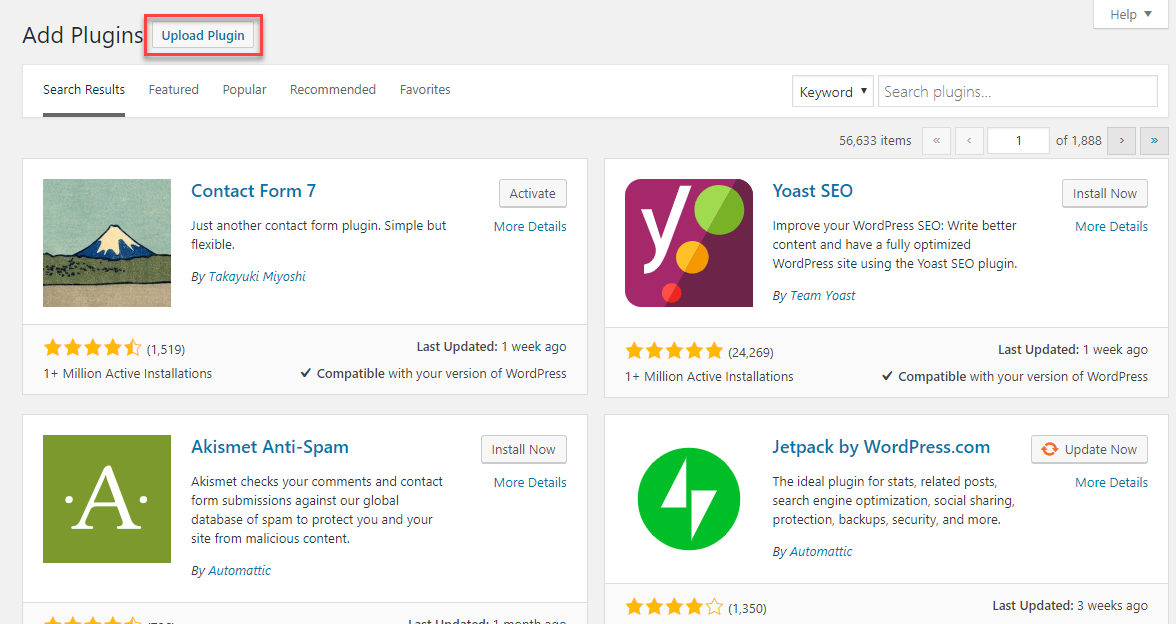View More Details for Contact Form 7
The width and height of the screenshot is (1176, 624).
coord(530,226)
